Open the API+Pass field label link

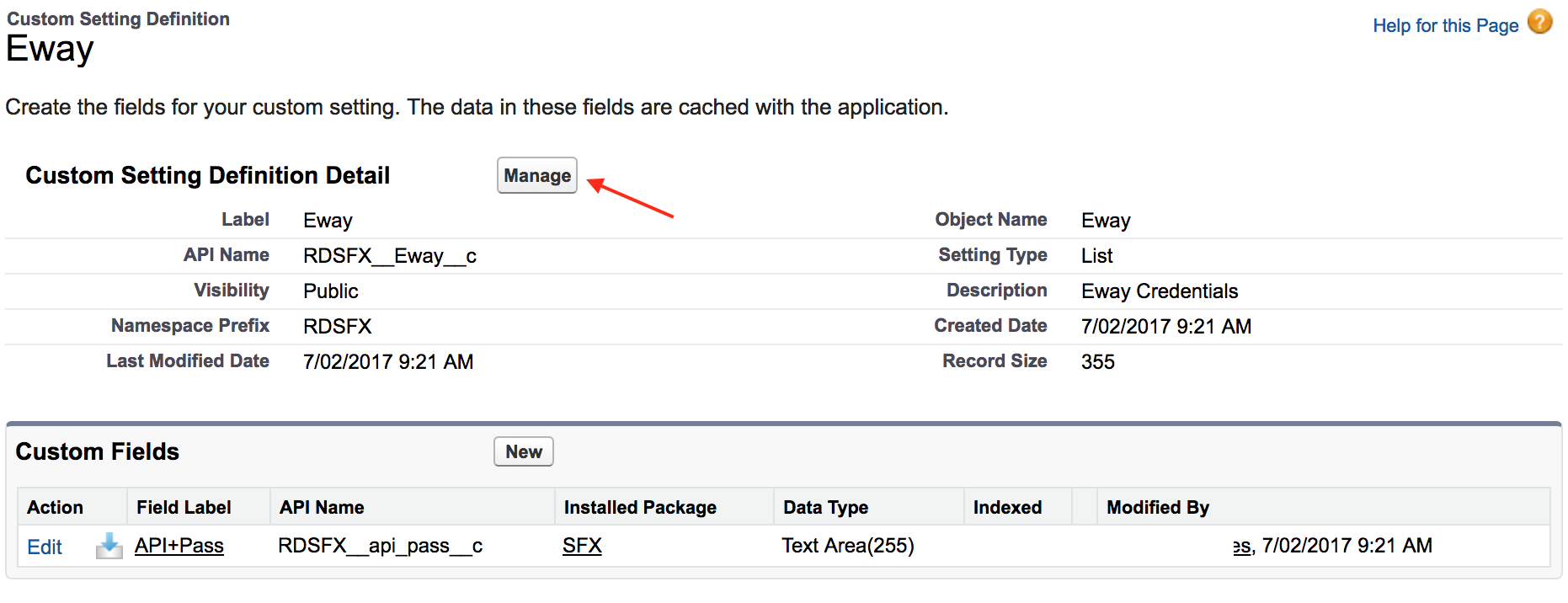click(x=179, y=546)
